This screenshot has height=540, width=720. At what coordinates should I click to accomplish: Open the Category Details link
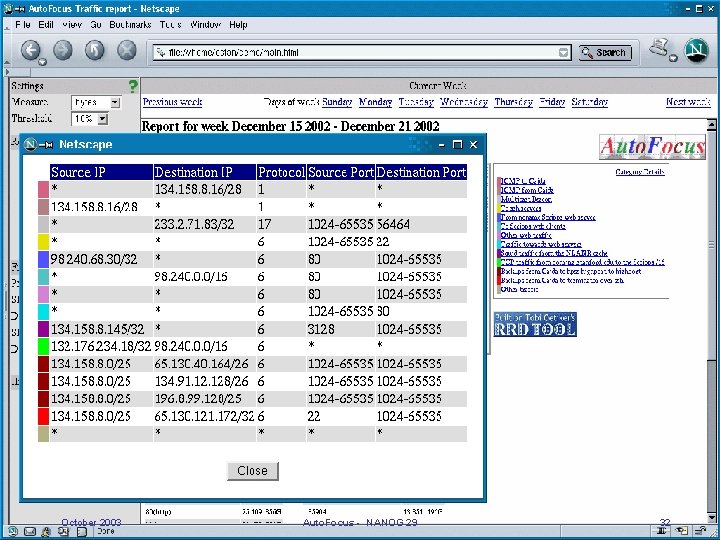point(640,172)
